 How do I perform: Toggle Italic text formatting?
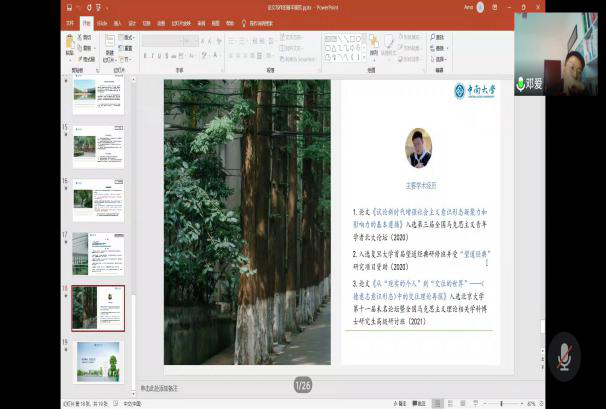(154, 56)
